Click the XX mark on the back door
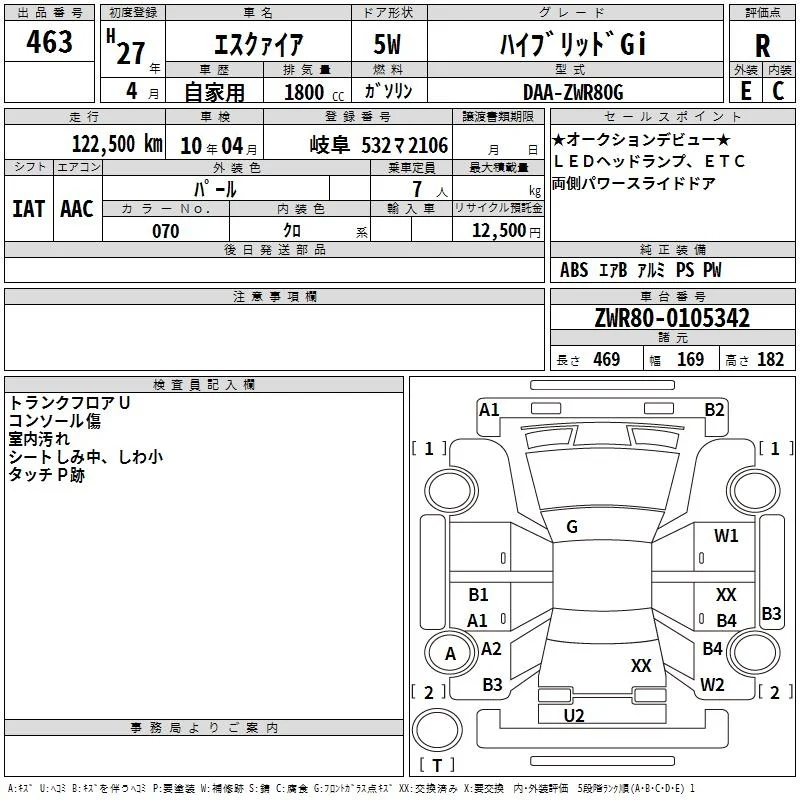Image resolution: width=800 pixels, height=800 pixels. coord(641,665)
